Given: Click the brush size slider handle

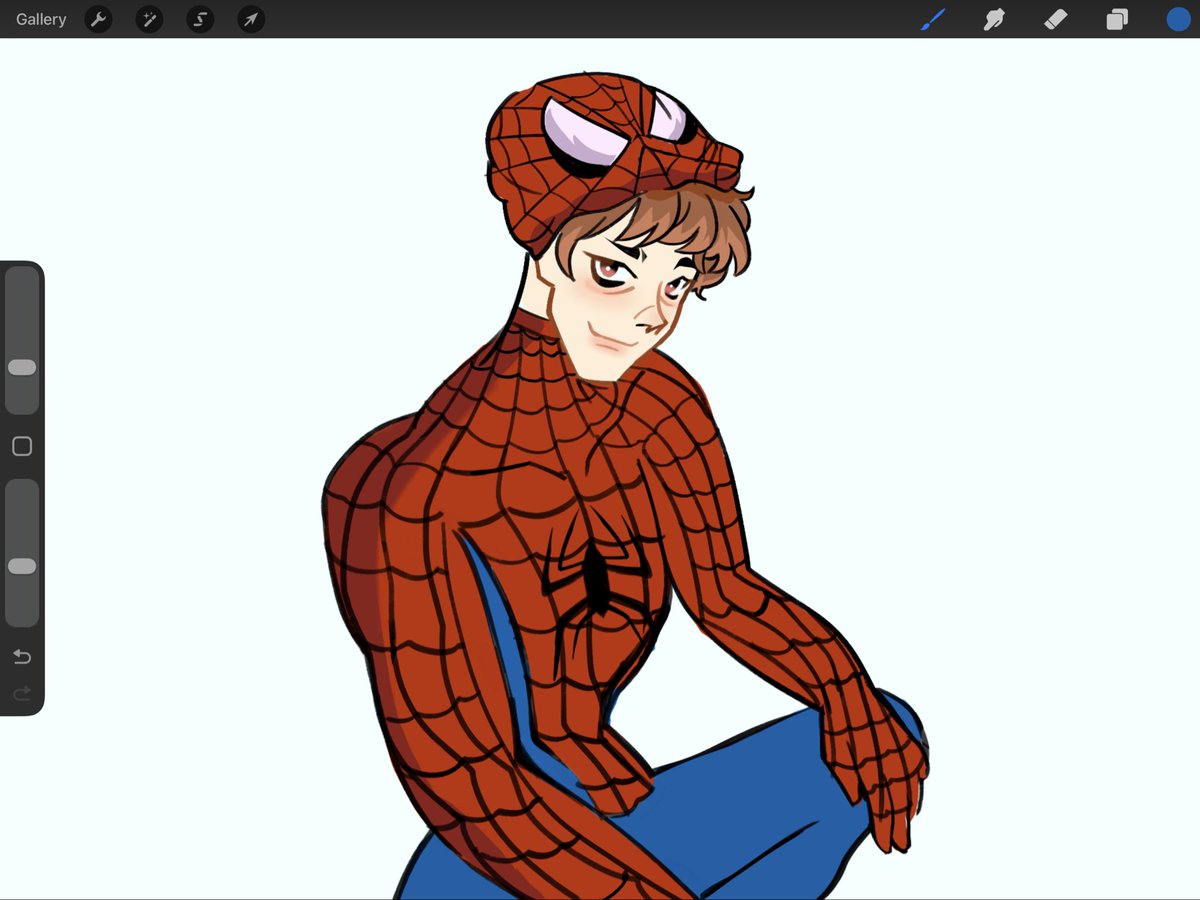Looking at the screenshot, I should (x=22, y=367).
